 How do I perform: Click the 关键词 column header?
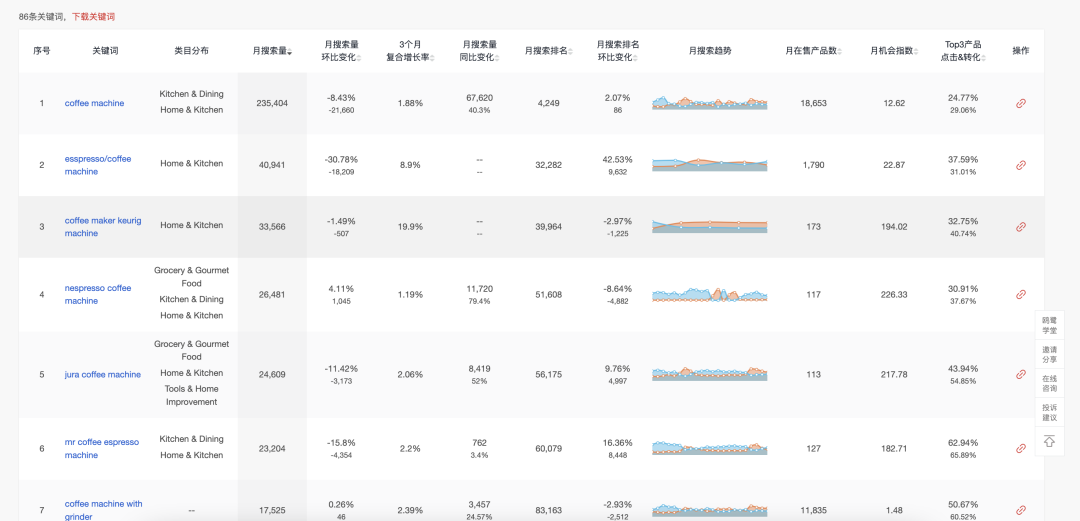[x=105, y=51]
